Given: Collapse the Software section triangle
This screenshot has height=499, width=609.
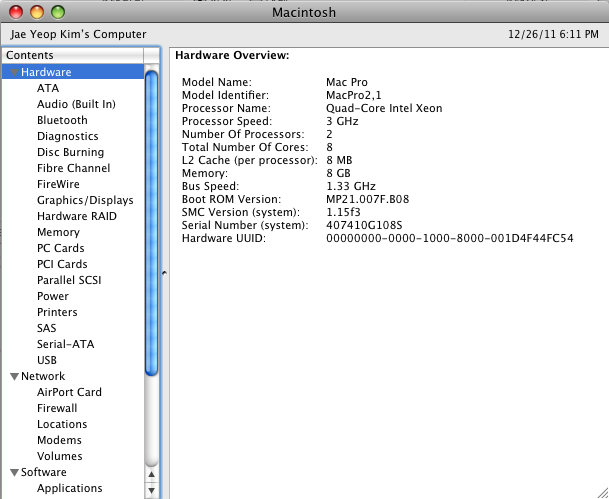Looking at the screenshot, I should pyautogui.click(x=14, y=473).
